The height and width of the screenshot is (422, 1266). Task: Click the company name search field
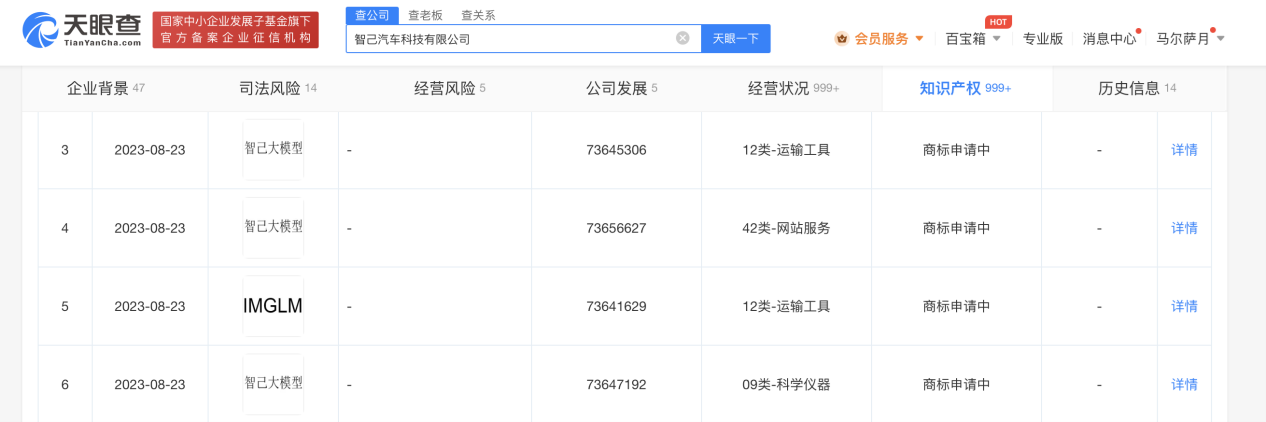pyautogui.click(x=511, y=38)
